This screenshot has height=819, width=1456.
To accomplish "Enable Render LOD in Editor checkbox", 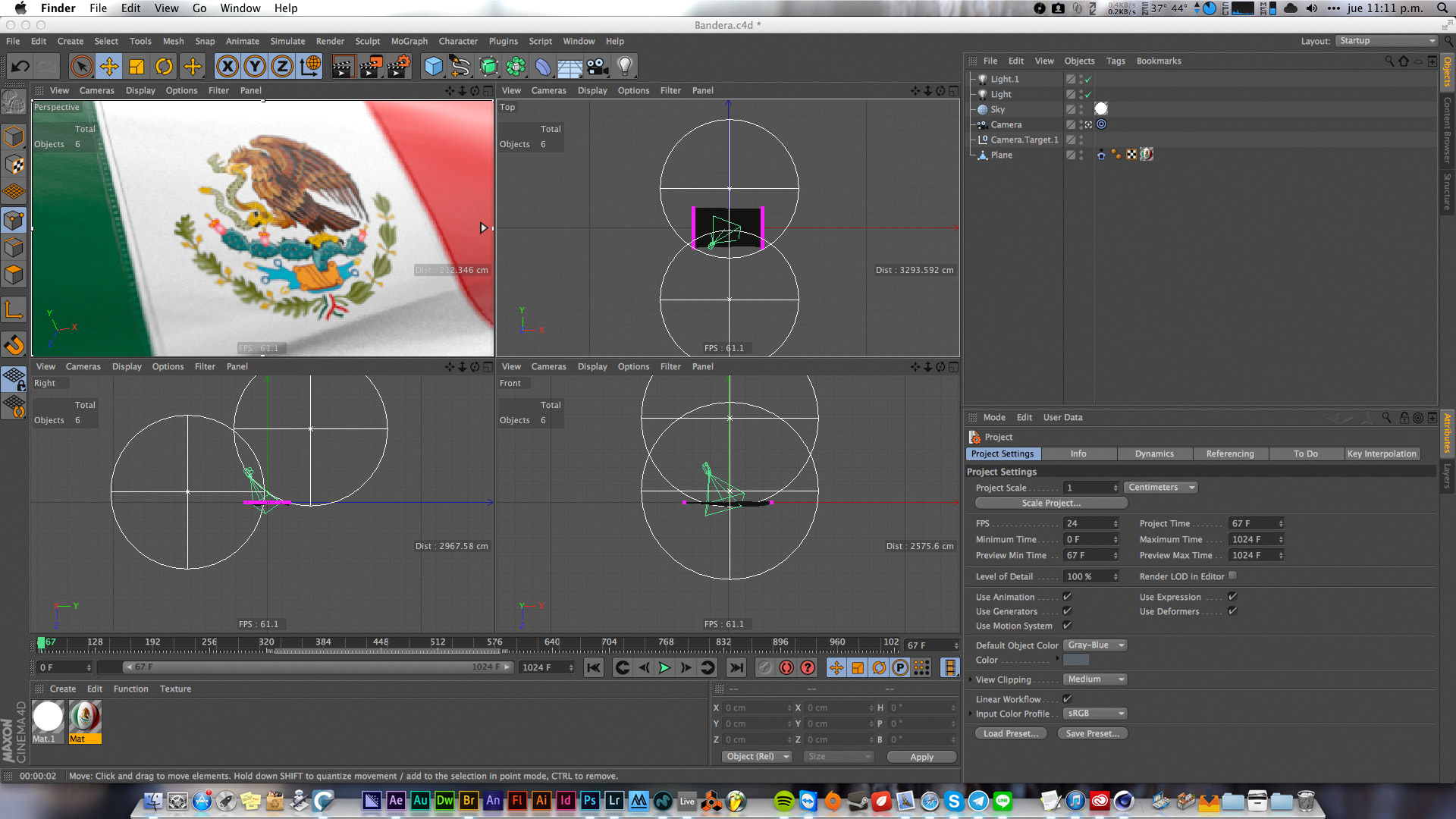I will tap(1232, 576).
